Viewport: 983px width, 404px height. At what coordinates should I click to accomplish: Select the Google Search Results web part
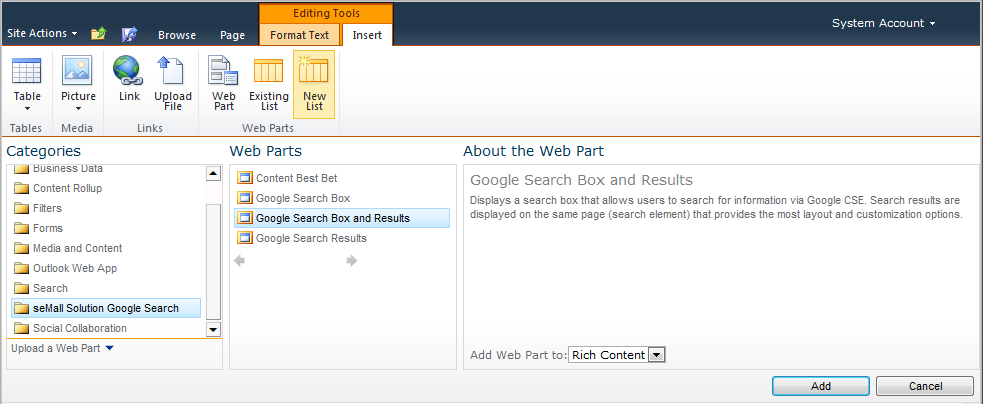pos(311,238)
